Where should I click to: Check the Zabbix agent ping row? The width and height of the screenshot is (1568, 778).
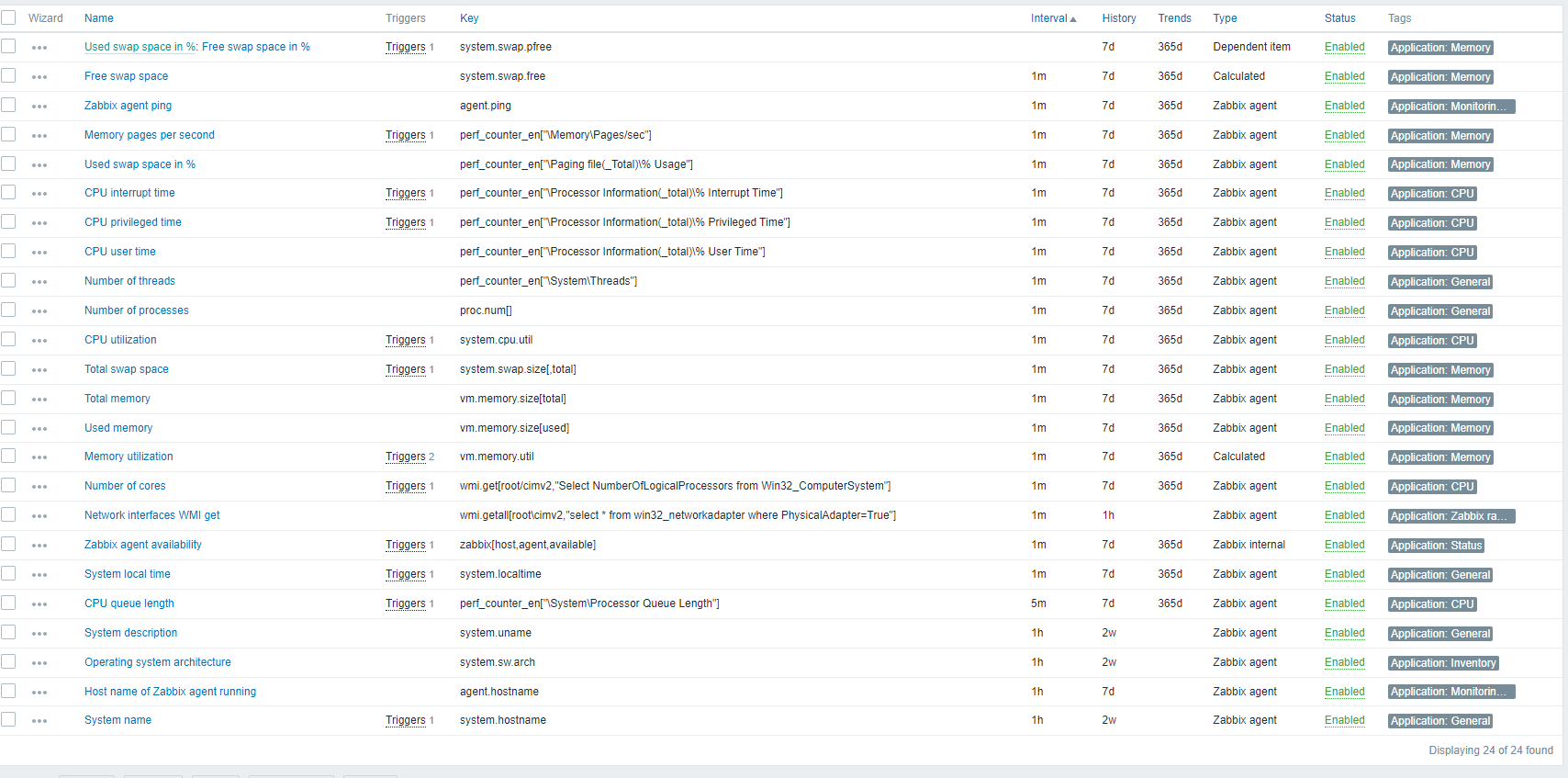point(8,105)
